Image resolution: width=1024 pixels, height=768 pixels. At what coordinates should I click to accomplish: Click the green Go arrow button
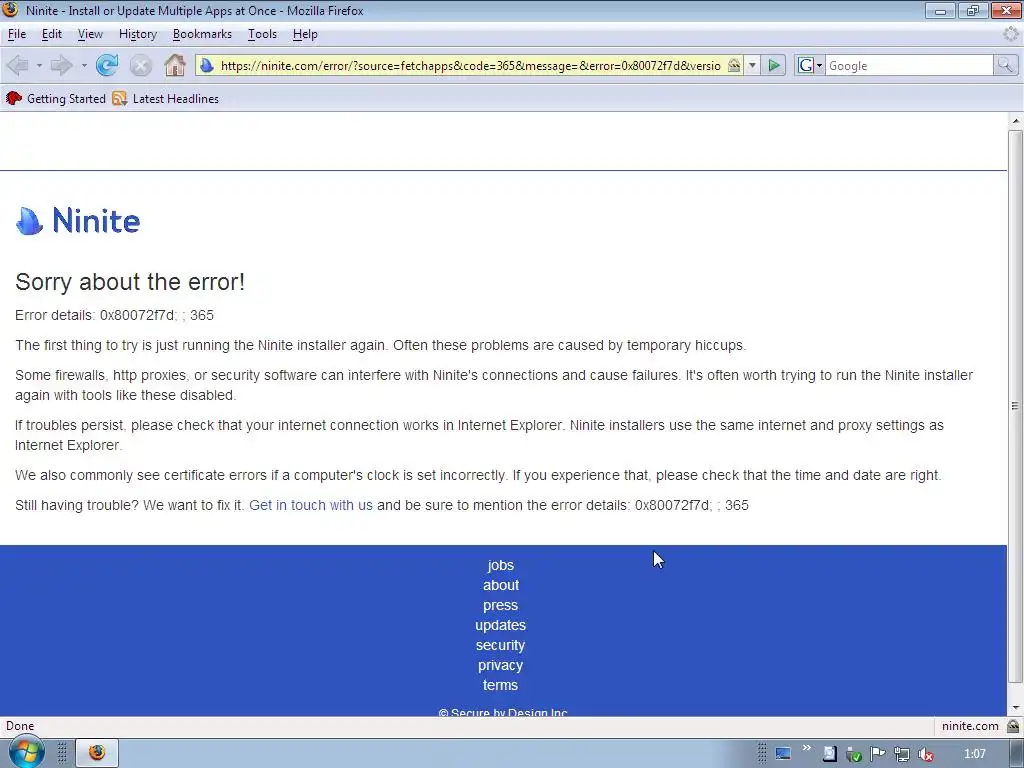click(774, 65)
